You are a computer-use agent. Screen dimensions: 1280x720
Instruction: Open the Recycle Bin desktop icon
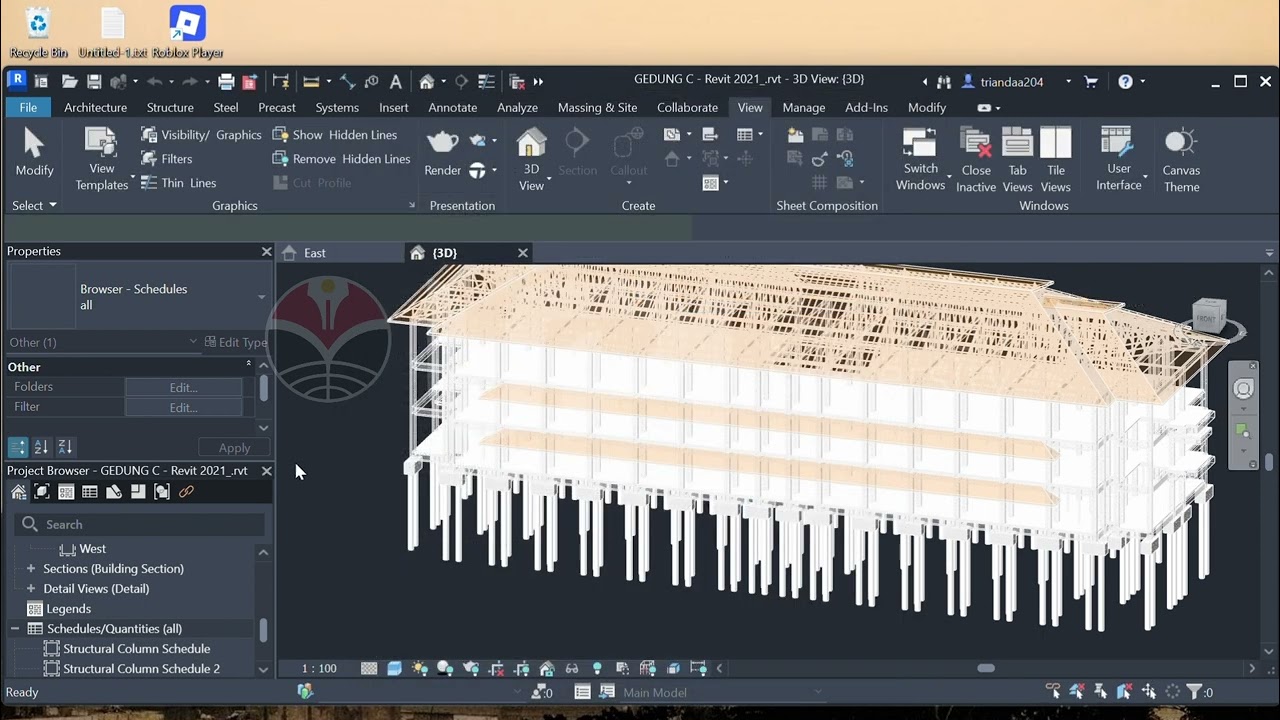(38, 32)
